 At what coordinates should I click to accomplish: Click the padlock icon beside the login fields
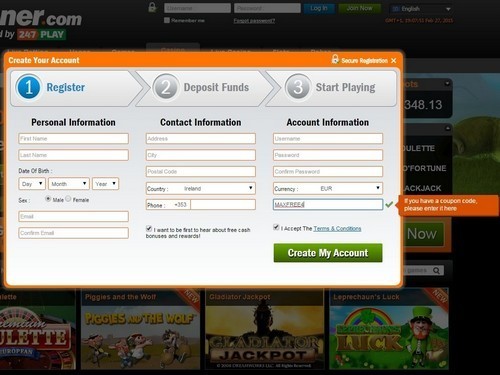152,7
